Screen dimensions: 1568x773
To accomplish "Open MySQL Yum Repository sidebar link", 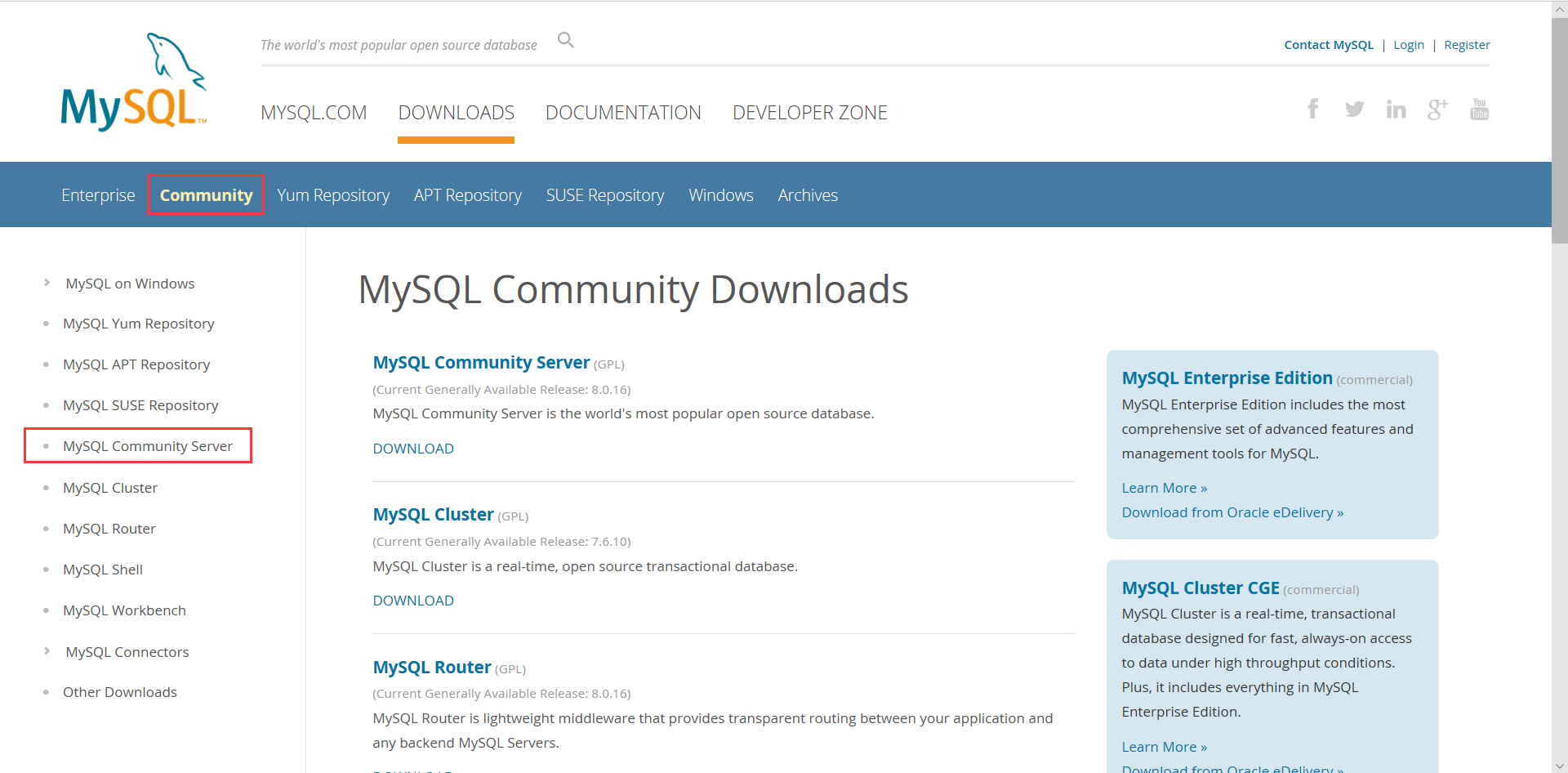I will (139, 324).
